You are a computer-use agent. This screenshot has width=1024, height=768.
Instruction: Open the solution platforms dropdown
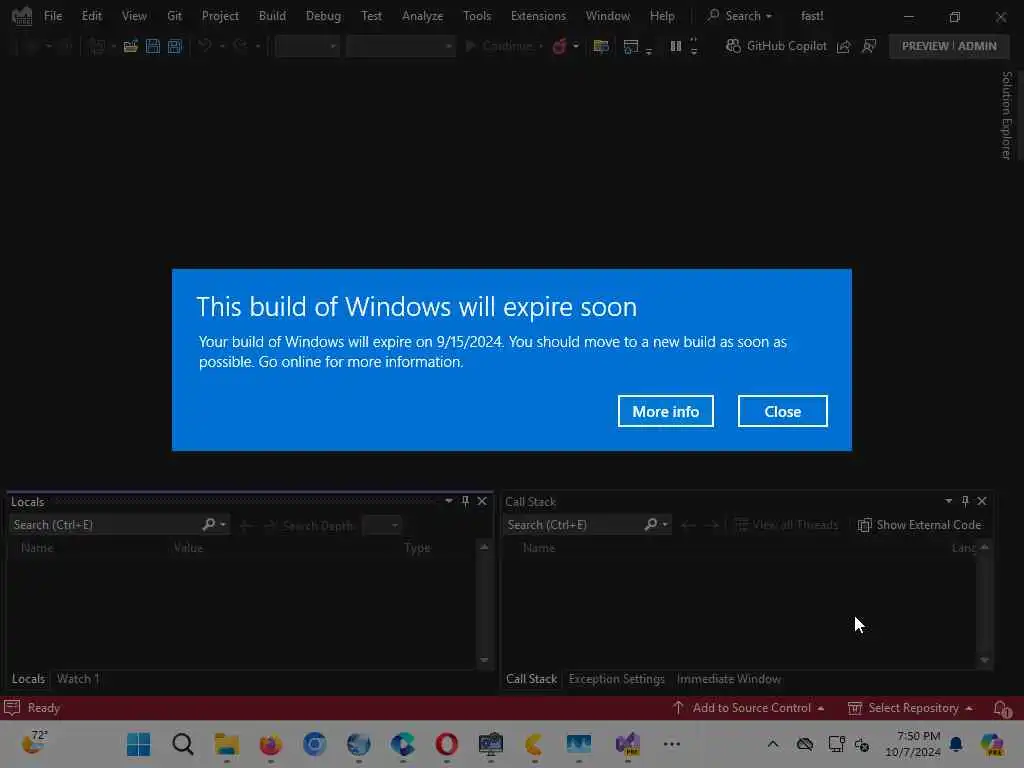tap(400, 46)
